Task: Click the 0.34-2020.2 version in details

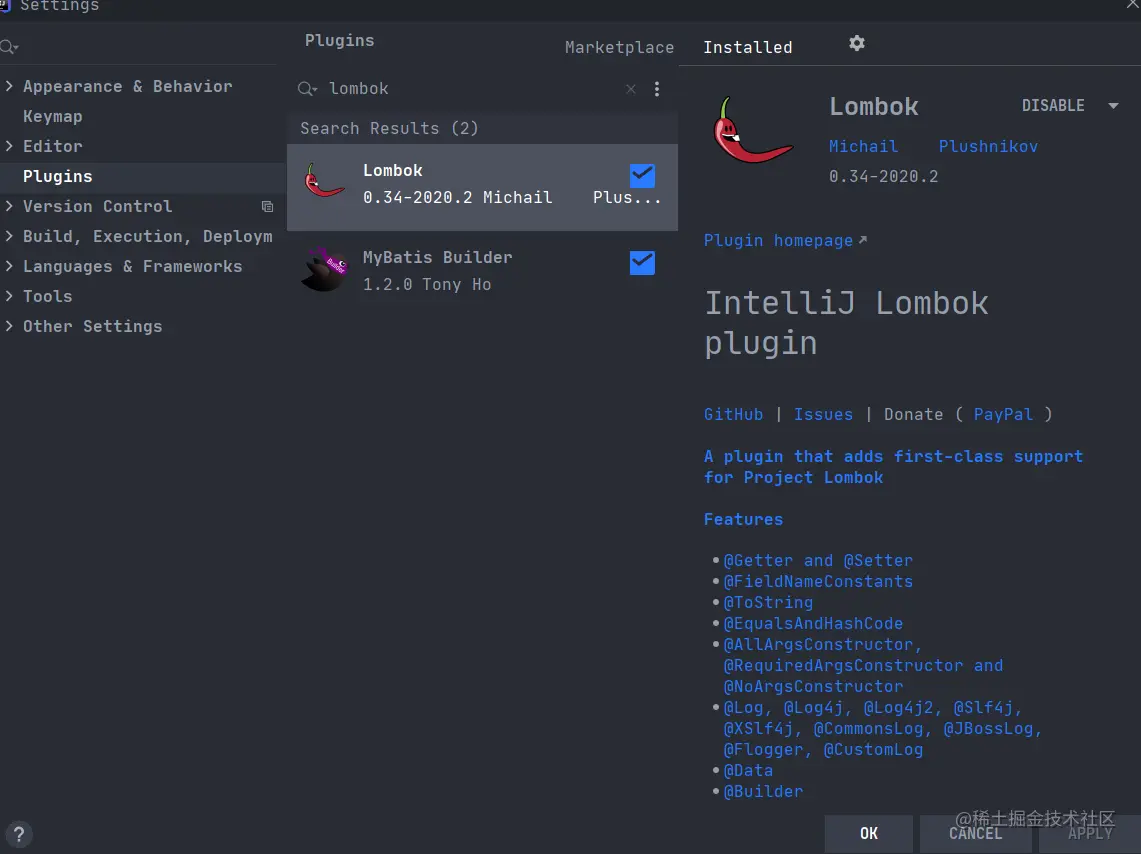Action: [x=883, y=177]
